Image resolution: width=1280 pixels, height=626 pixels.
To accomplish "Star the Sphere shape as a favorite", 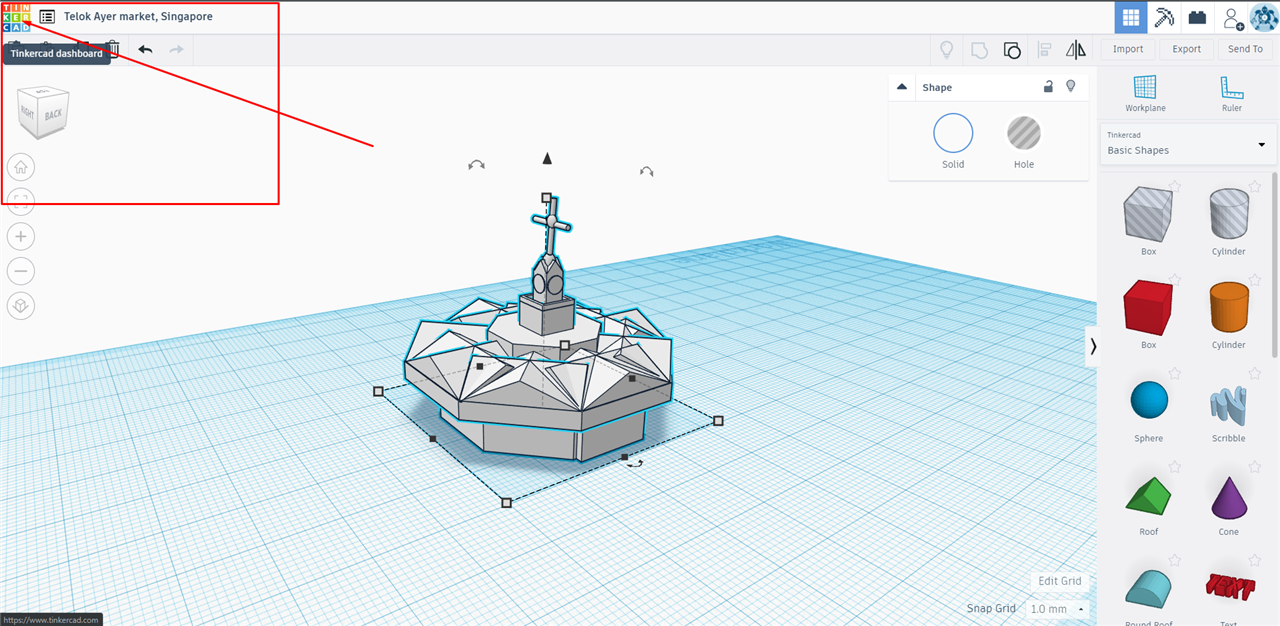I will (x=1174, y=374).
